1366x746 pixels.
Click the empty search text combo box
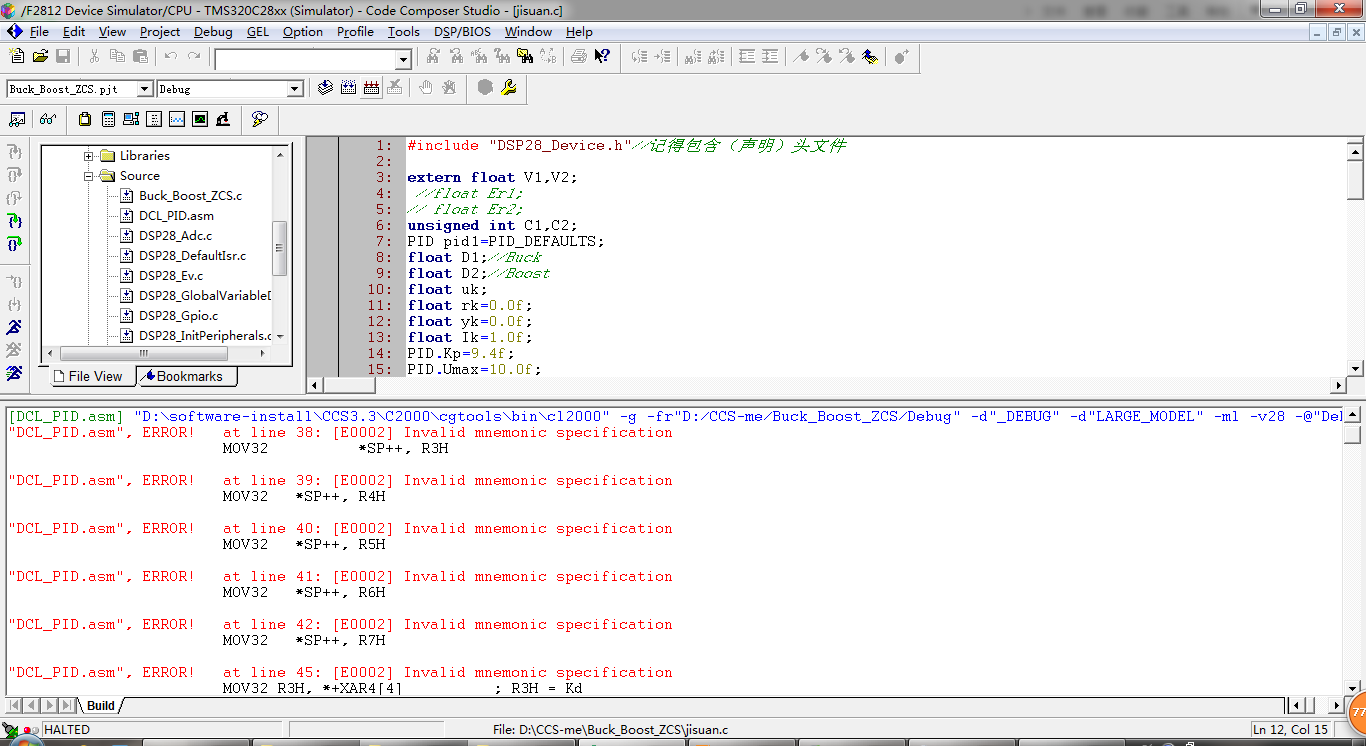coord(305,60)
